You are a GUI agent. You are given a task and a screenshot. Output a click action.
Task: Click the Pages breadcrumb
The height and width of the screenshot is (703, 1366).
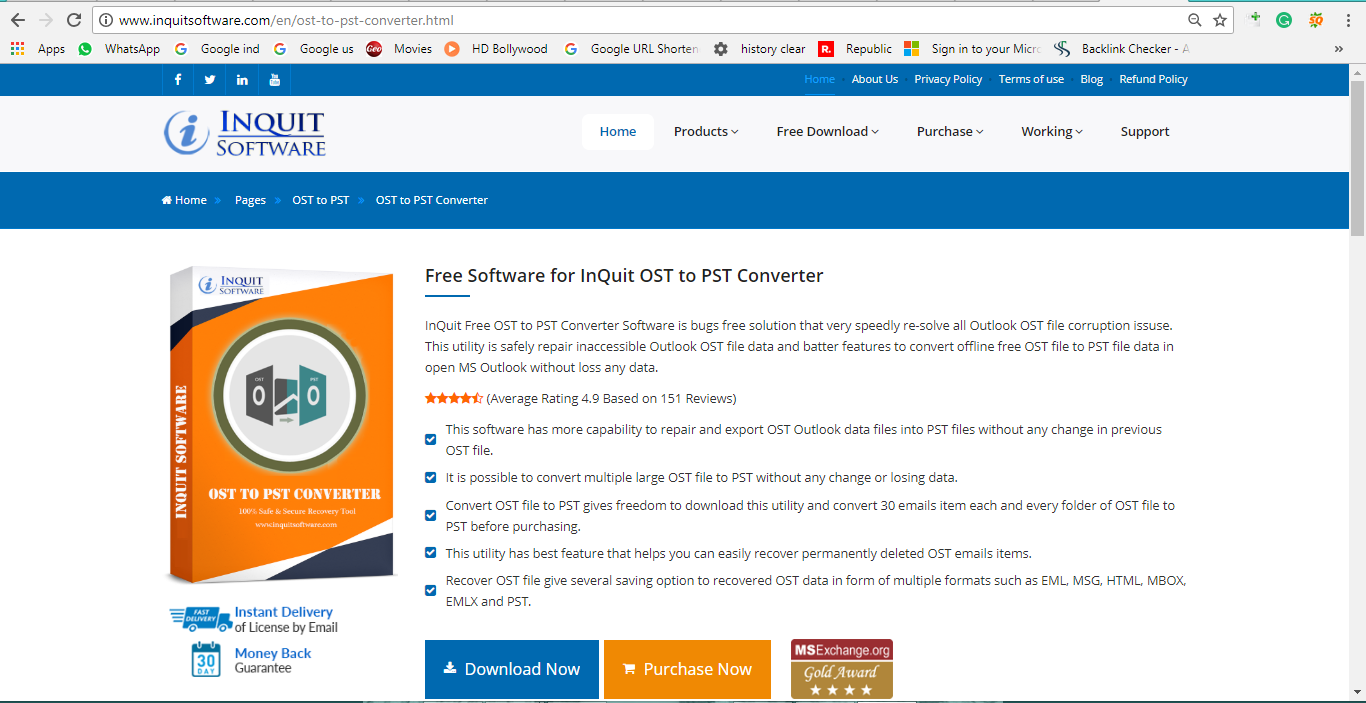pyautogui.click(x=250, y=200)
